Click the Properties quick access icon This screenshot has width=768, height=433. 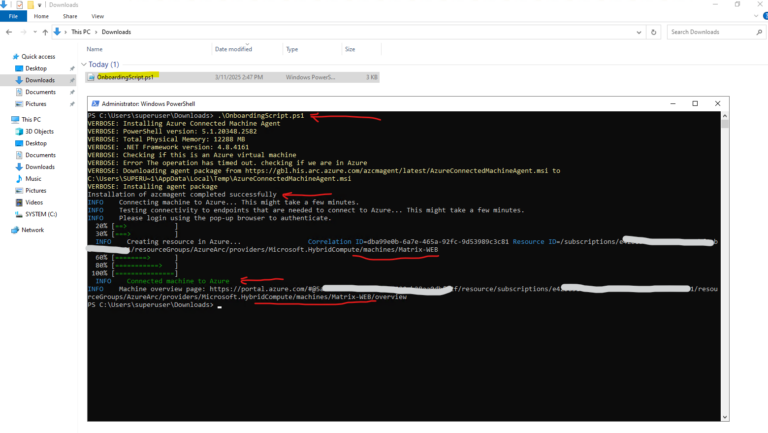coord(20,5)
